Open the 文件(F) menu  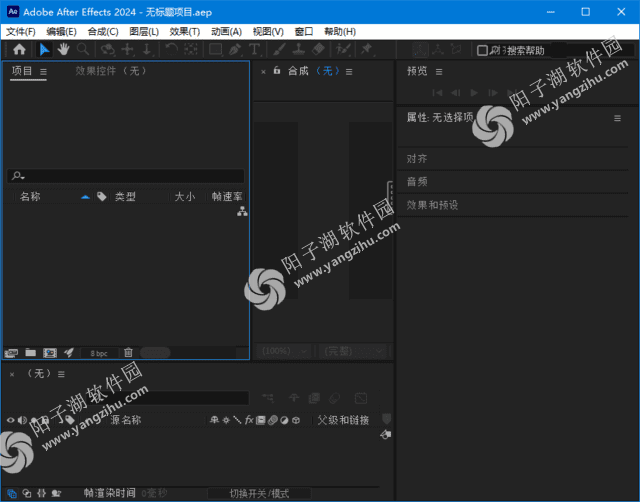tap(20, 32)
